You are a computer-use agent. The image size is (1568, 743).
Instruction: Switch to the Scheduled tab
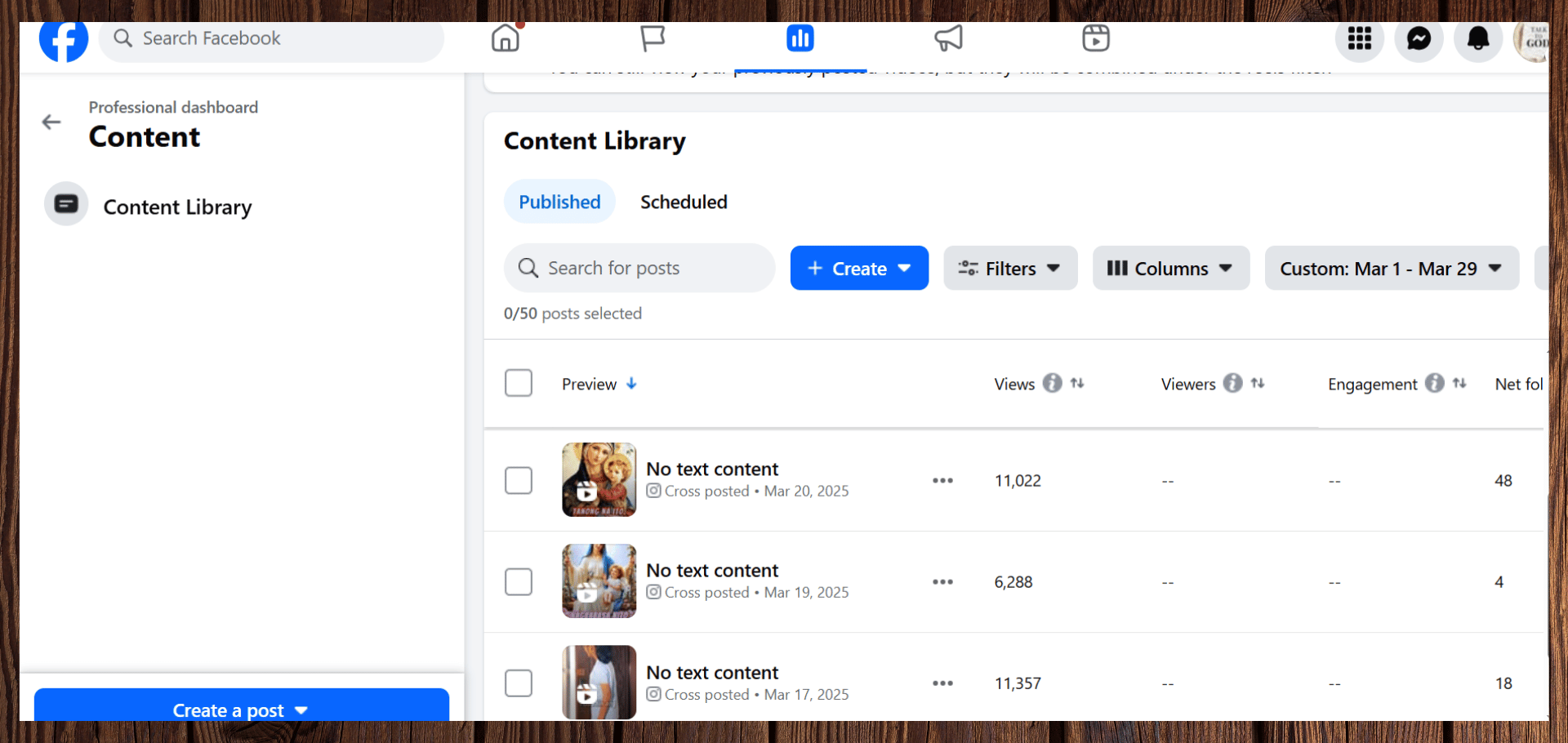pyautogui.click(x=684, y=202)
